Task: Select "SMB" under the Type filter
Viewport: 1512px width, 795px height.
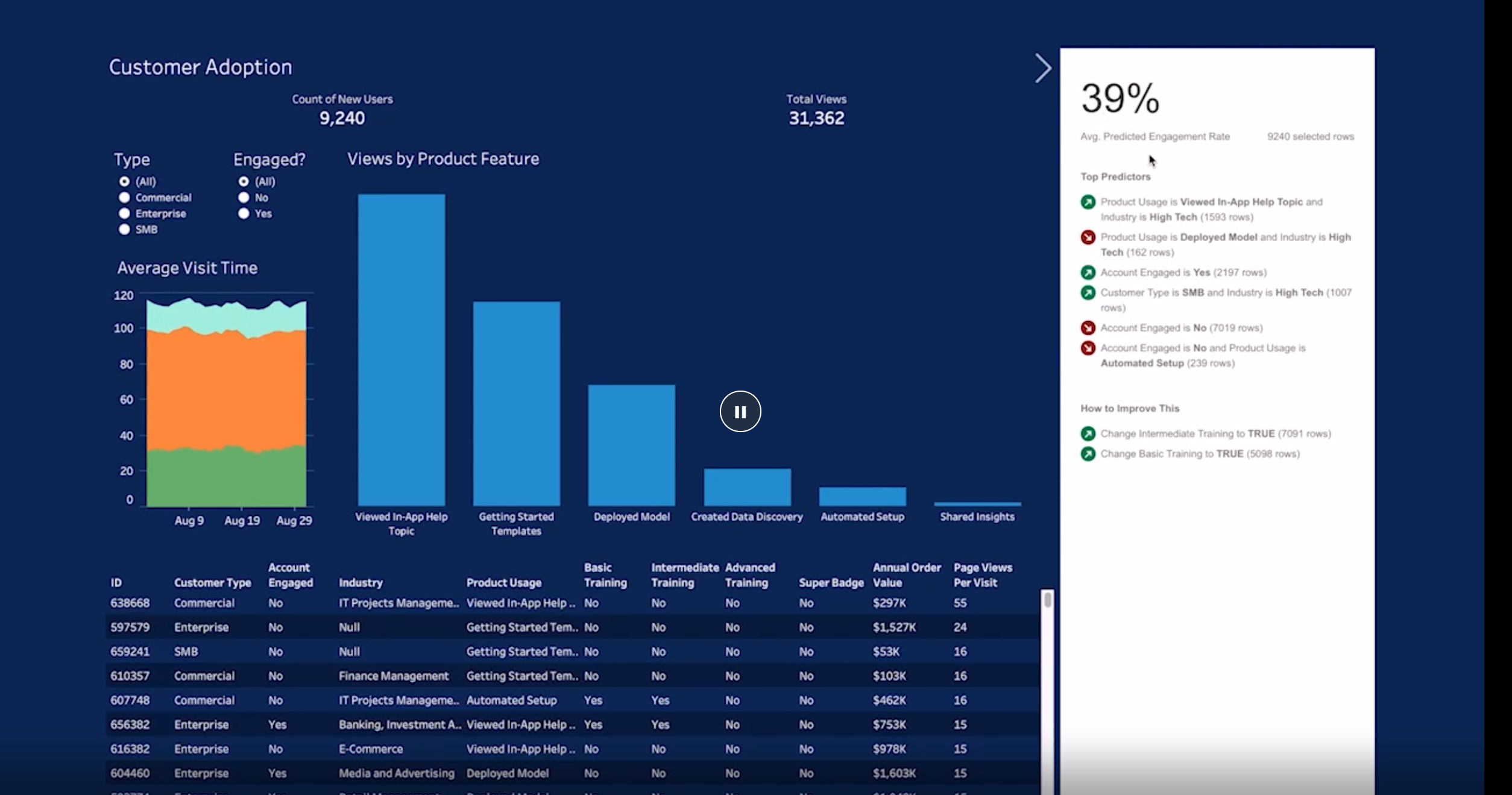Action: click(124, 229)
